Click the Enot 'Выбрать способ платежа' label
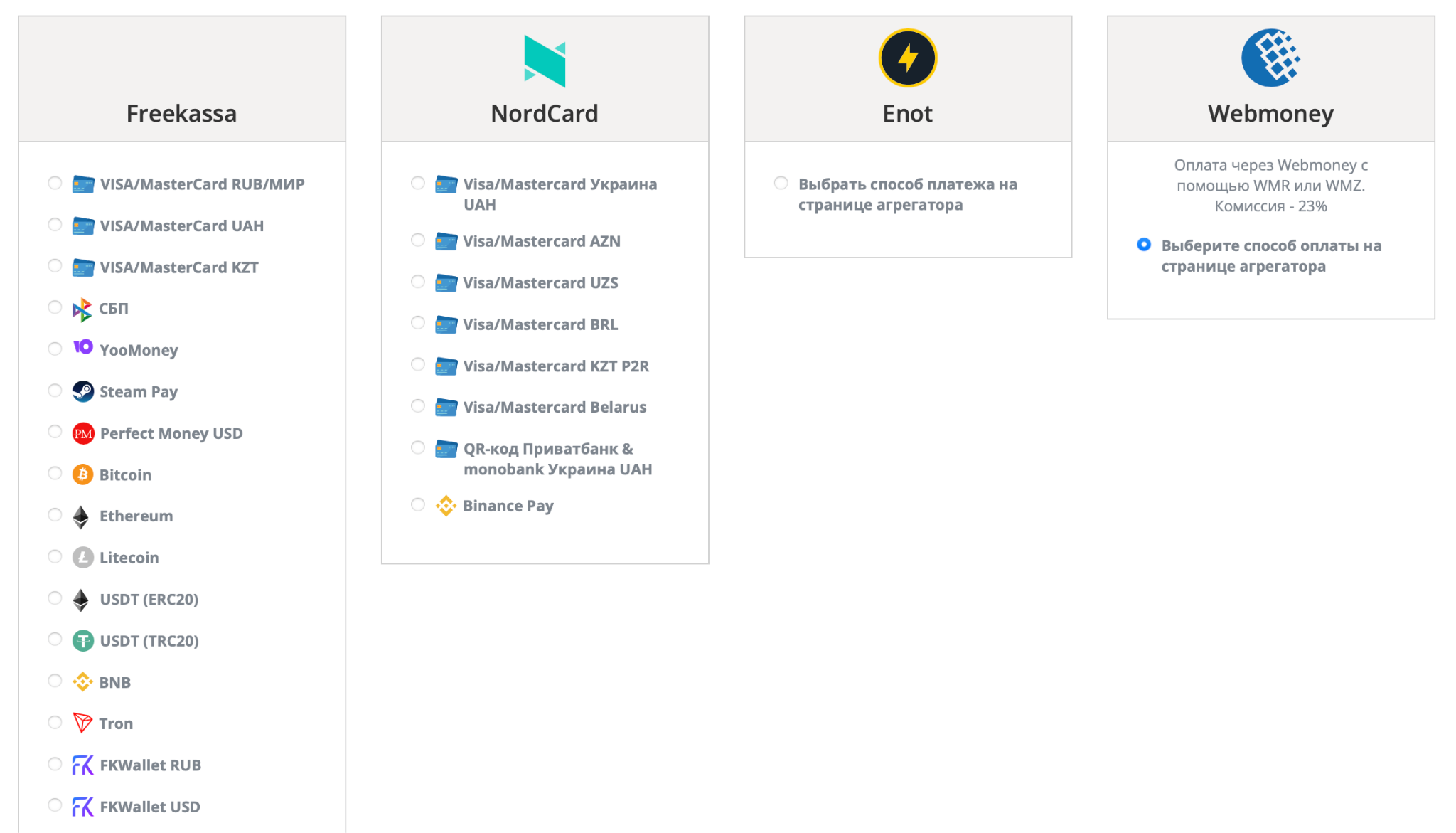The width and height of the screenshot is (1456, 833). coord(908,195)
